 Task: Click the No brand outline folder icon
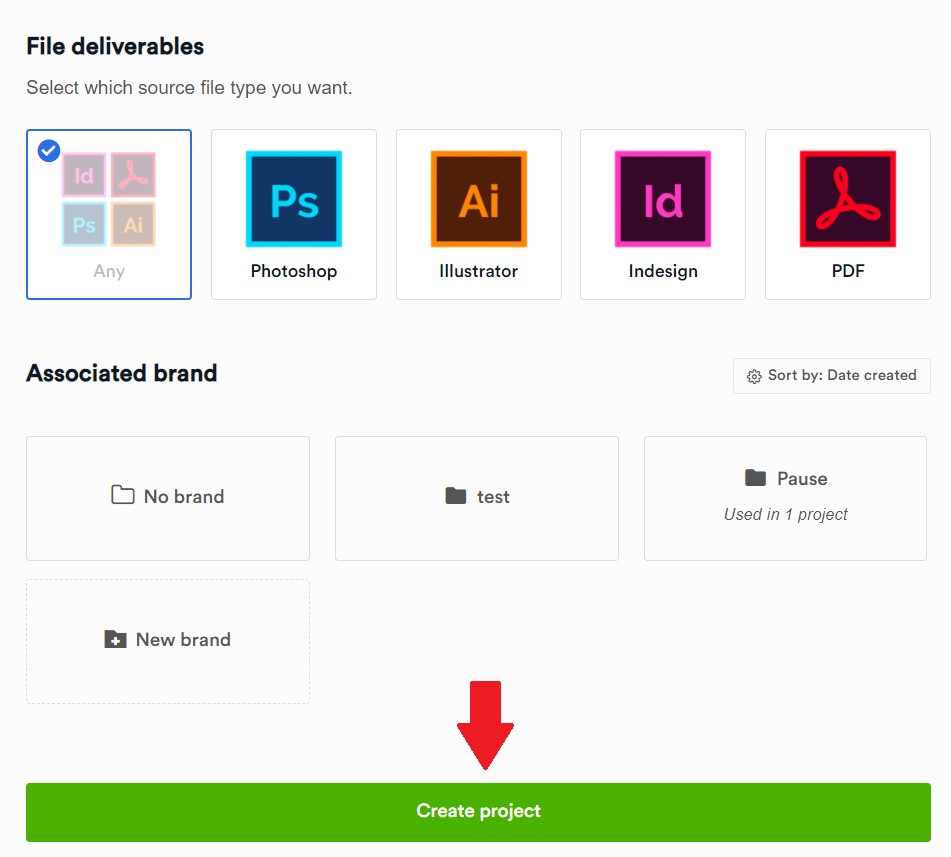[123, 495]
